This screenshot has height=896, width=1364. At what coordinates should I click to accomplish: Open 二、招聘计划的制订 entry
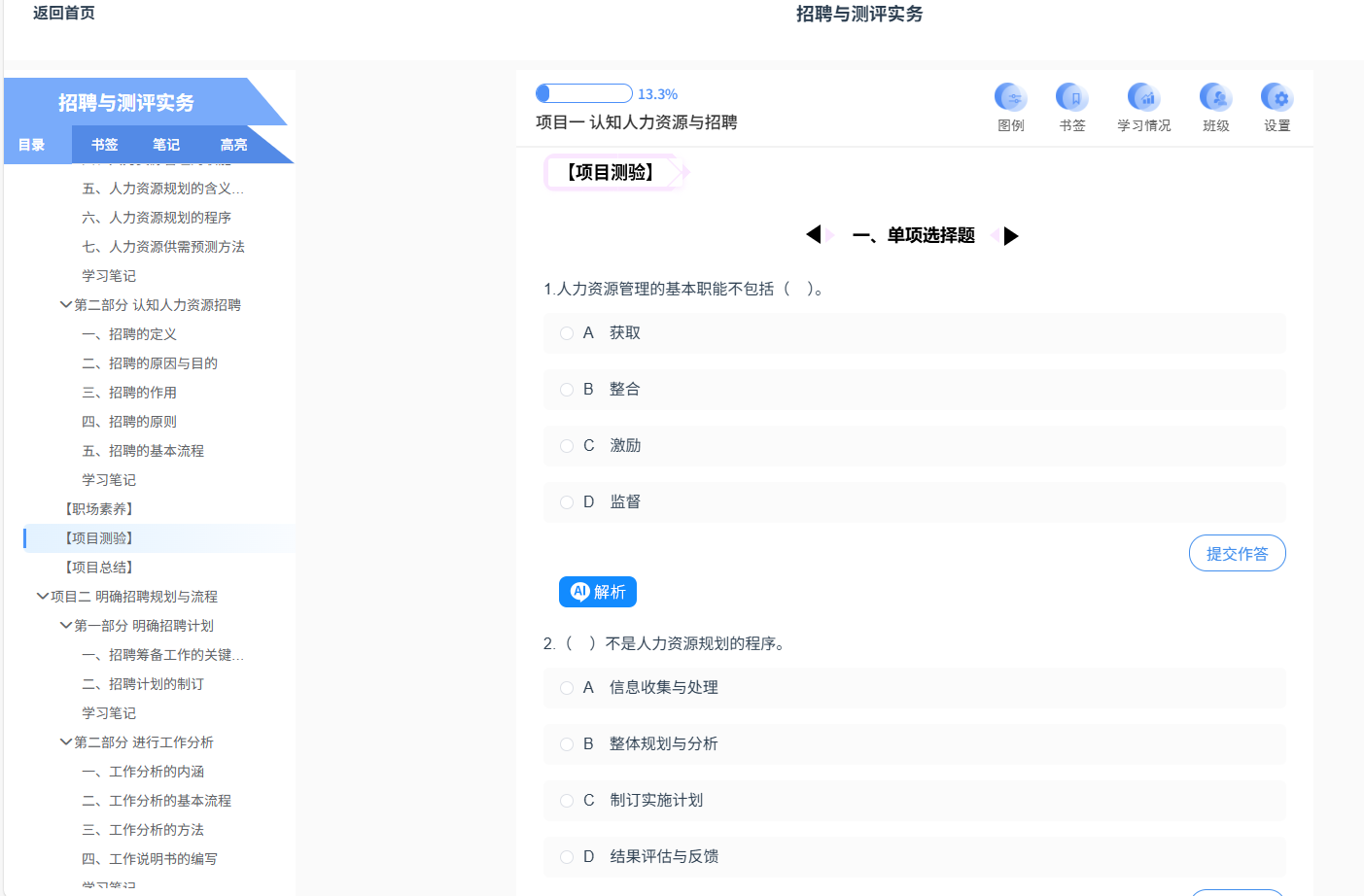click(x=143, y=684)
